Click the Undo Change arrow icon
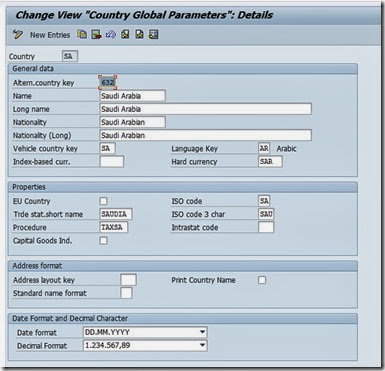The image size is (385, 371). pyautogui.click(x=111, y=34)
